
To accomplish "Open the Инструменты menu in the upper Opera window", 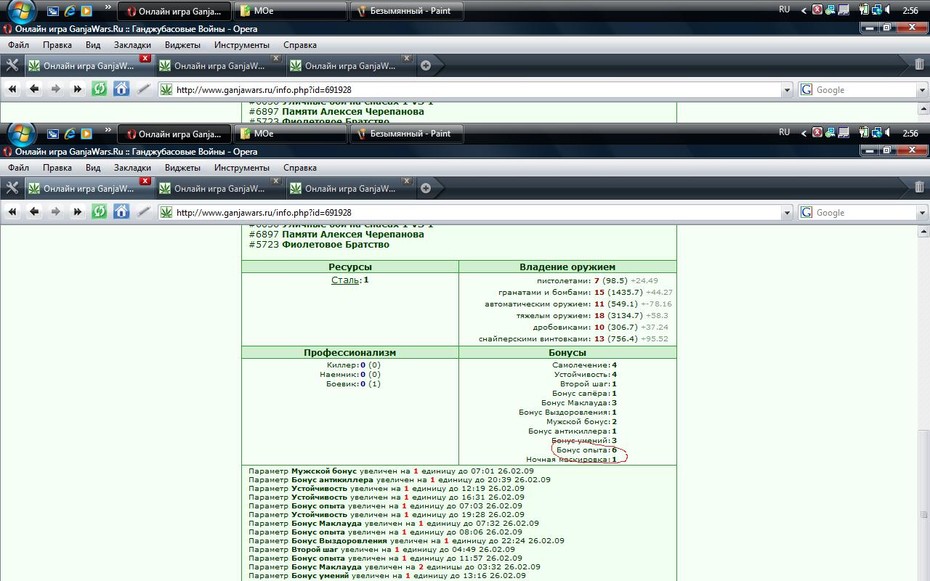I will (x=241, y=45).
